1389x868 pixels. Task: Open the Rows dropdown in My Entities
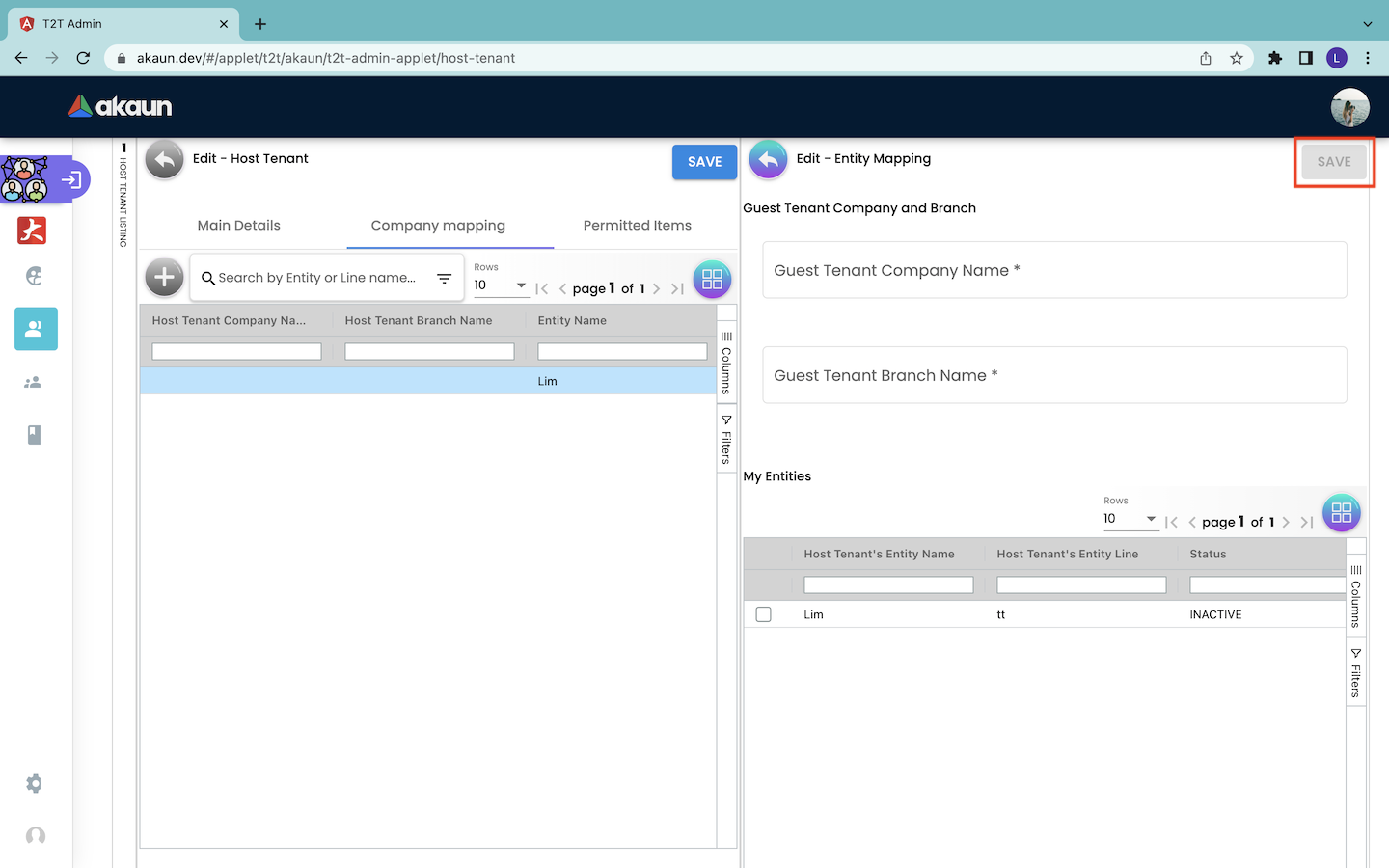[1130, 519]
